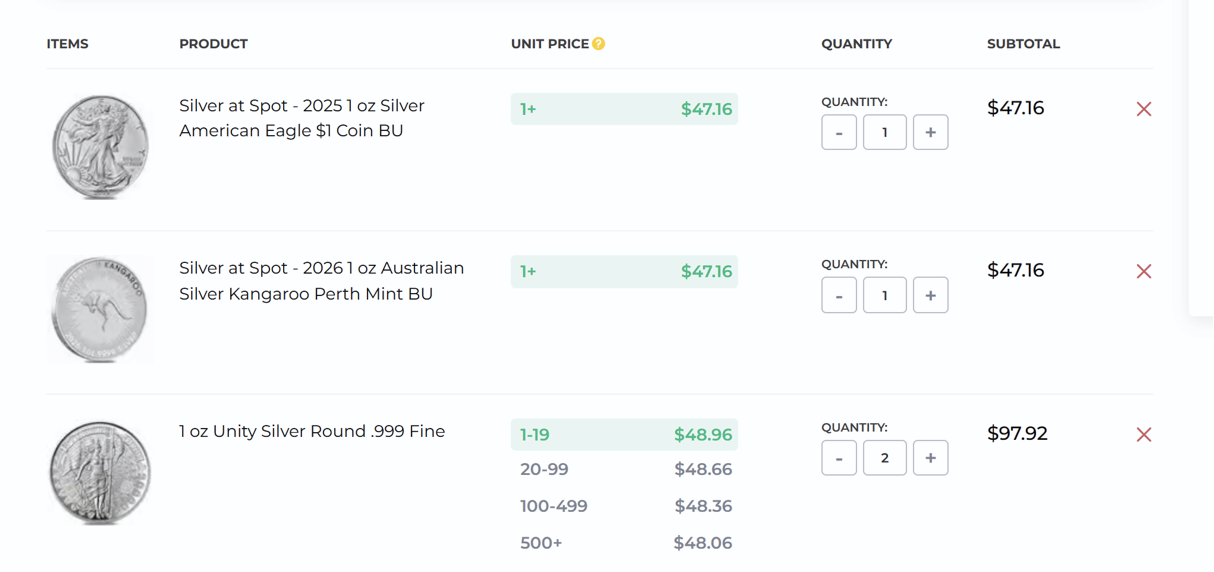
Task: Open the Australian Silver Kangaroo coin image
Action: (x=100, y=308)
